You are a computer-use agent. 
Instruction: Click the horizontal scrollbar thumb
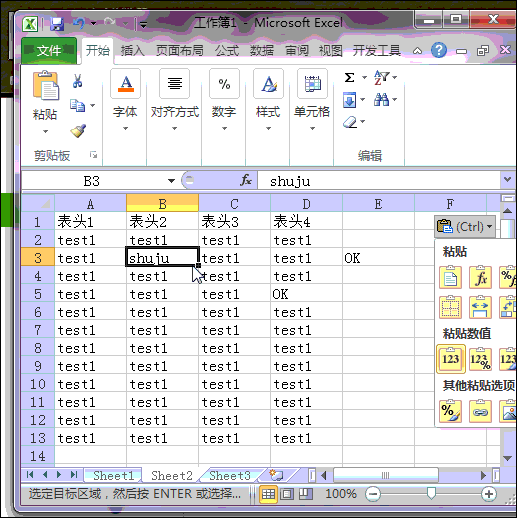pos(385,475)
